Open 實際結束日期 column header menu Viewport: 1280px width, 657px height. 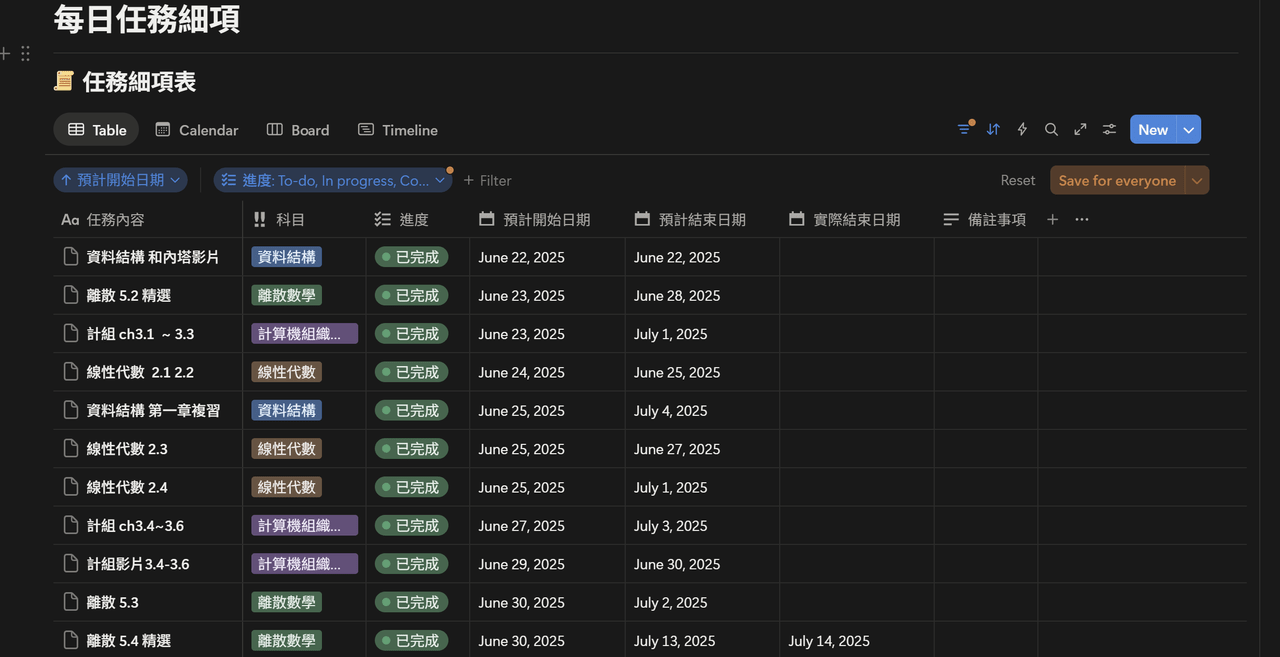click(x=857, y=219)
